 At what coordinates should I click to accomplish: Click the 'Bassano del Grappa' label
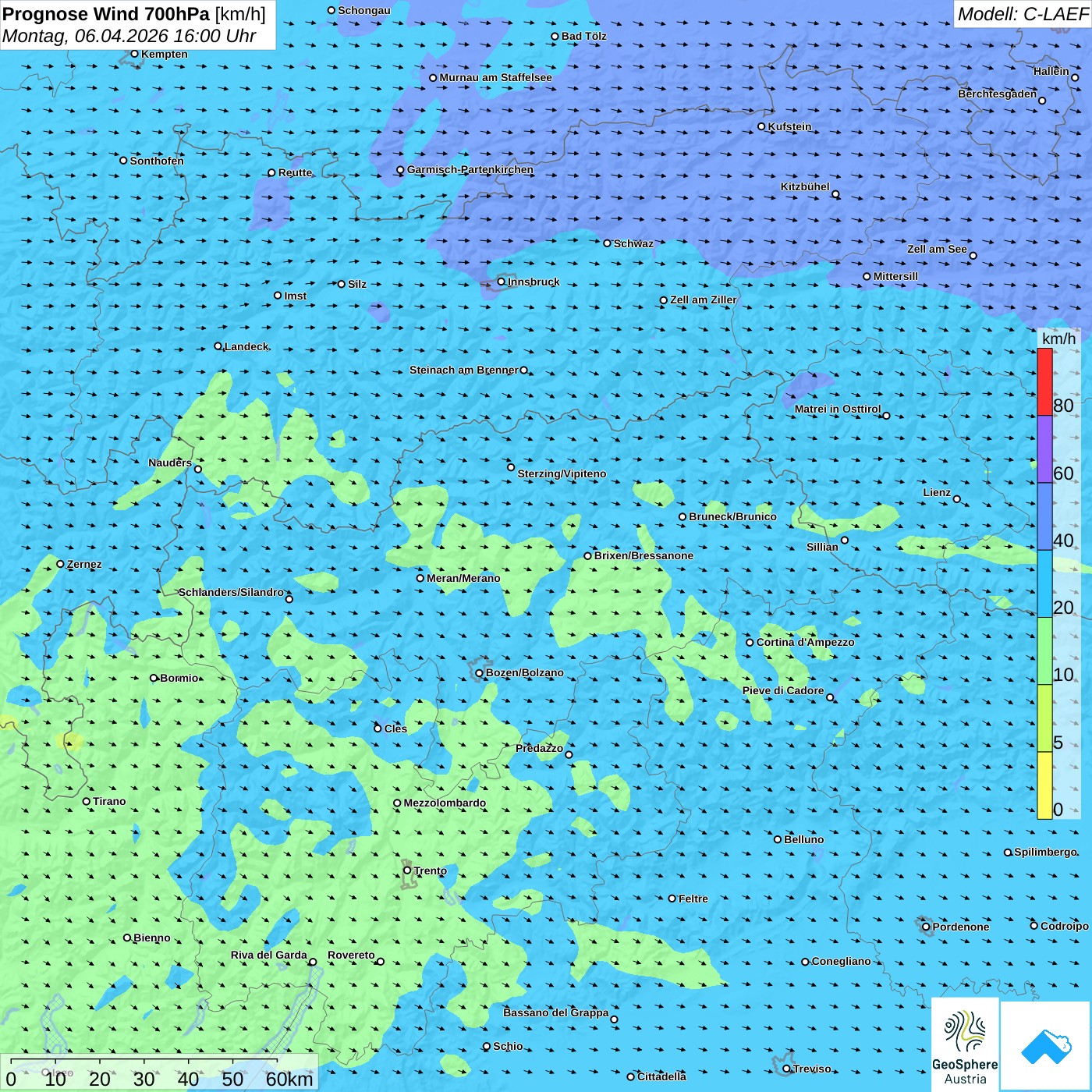556,1012
